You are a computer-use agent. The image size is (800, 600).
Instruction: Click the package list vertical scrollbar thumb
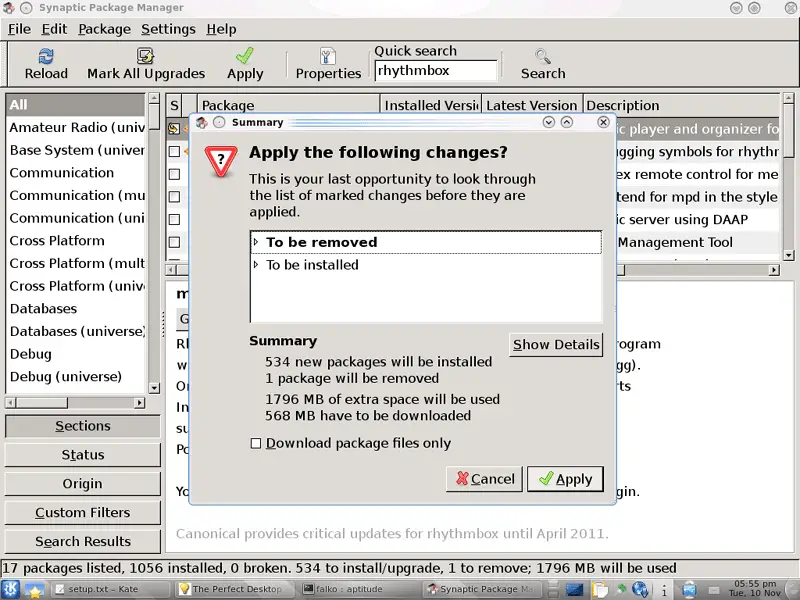pyautogui.click(x=788, y=131)
